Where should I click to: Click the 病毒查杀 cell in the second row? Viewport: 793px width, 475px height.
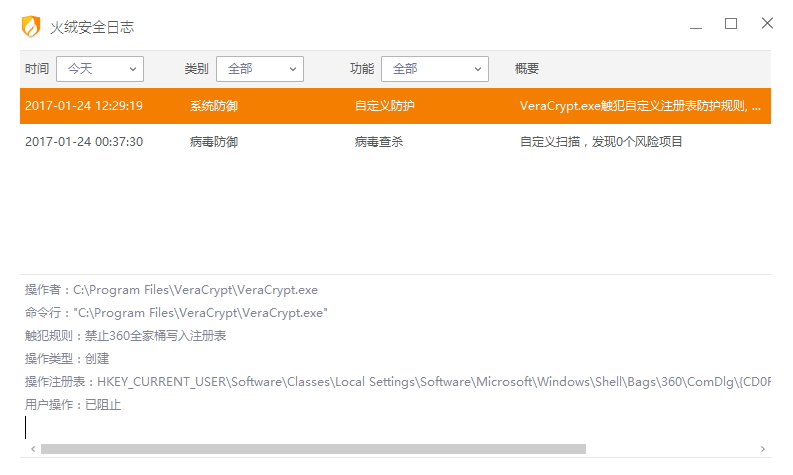click(x=378, y=142)
